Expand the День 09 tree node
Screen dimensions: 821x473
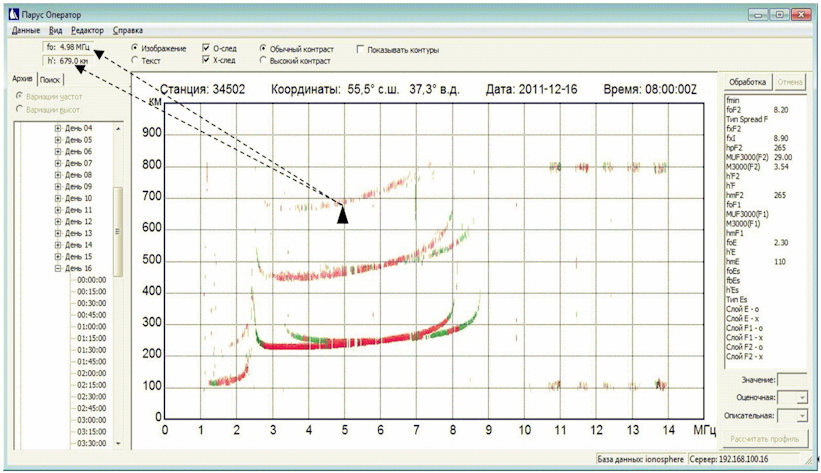58,186
